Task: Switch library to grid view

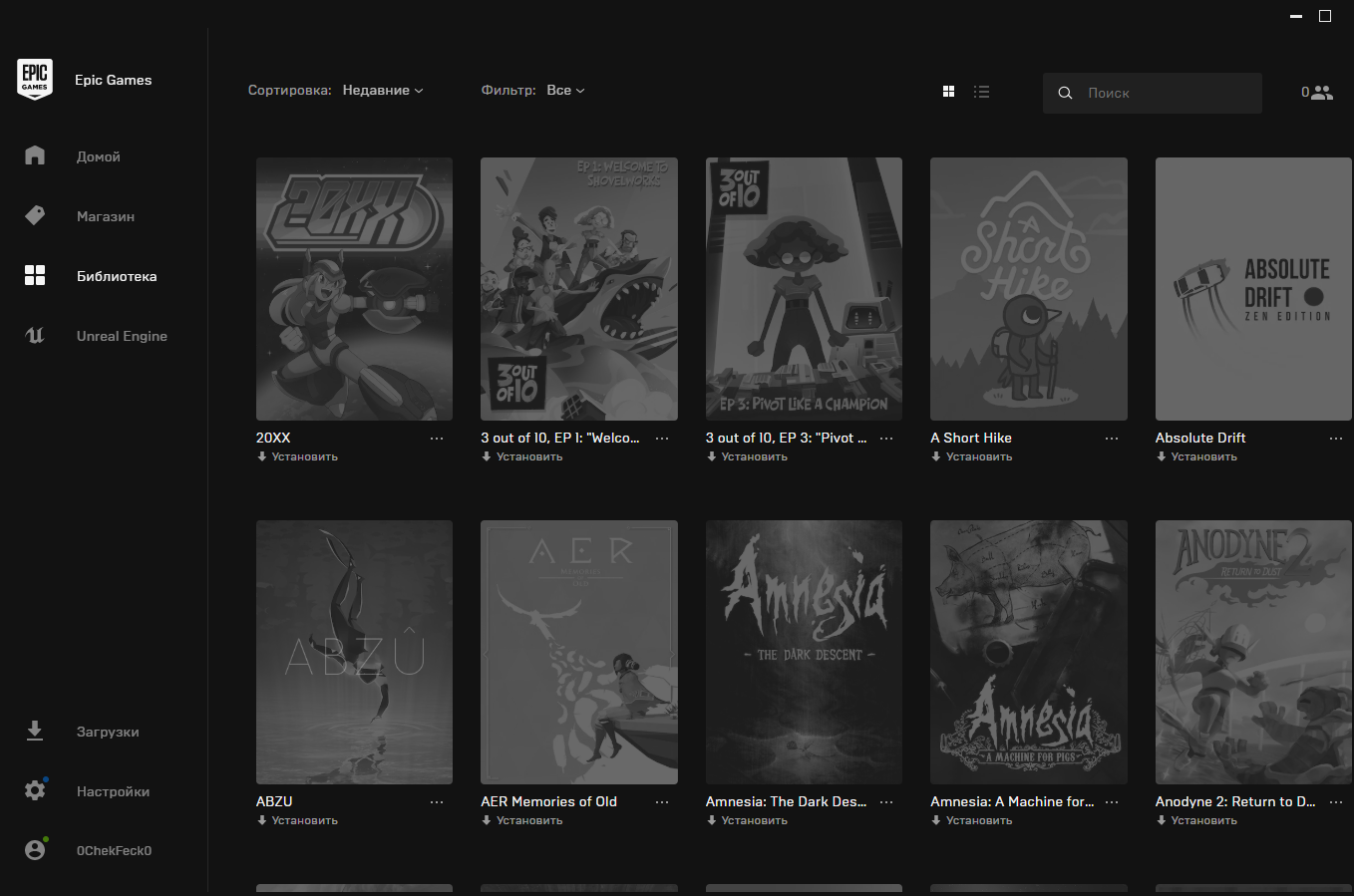Action: (x=948, y=92)
